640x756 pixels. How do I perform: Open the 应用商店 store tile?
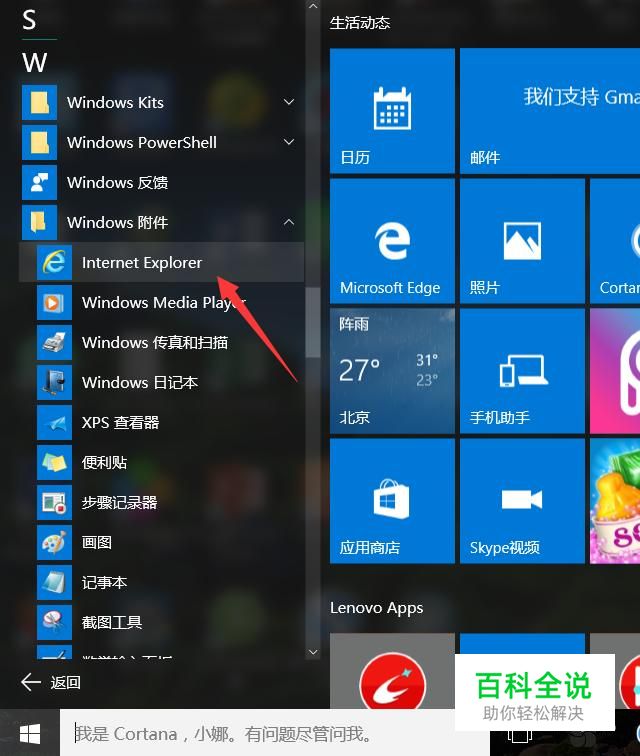pos(392,501)
